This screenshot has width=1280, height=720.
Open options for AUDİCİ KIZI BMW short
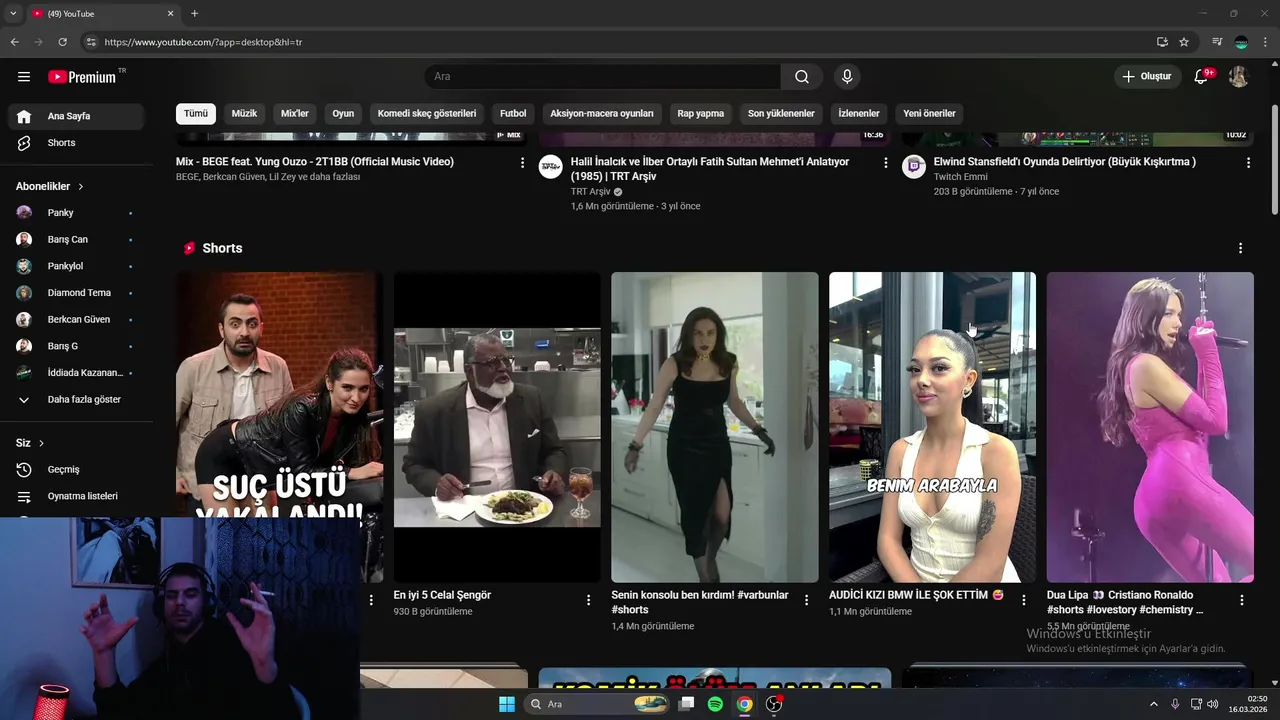pyautogui.click(x=1023, y=600)
